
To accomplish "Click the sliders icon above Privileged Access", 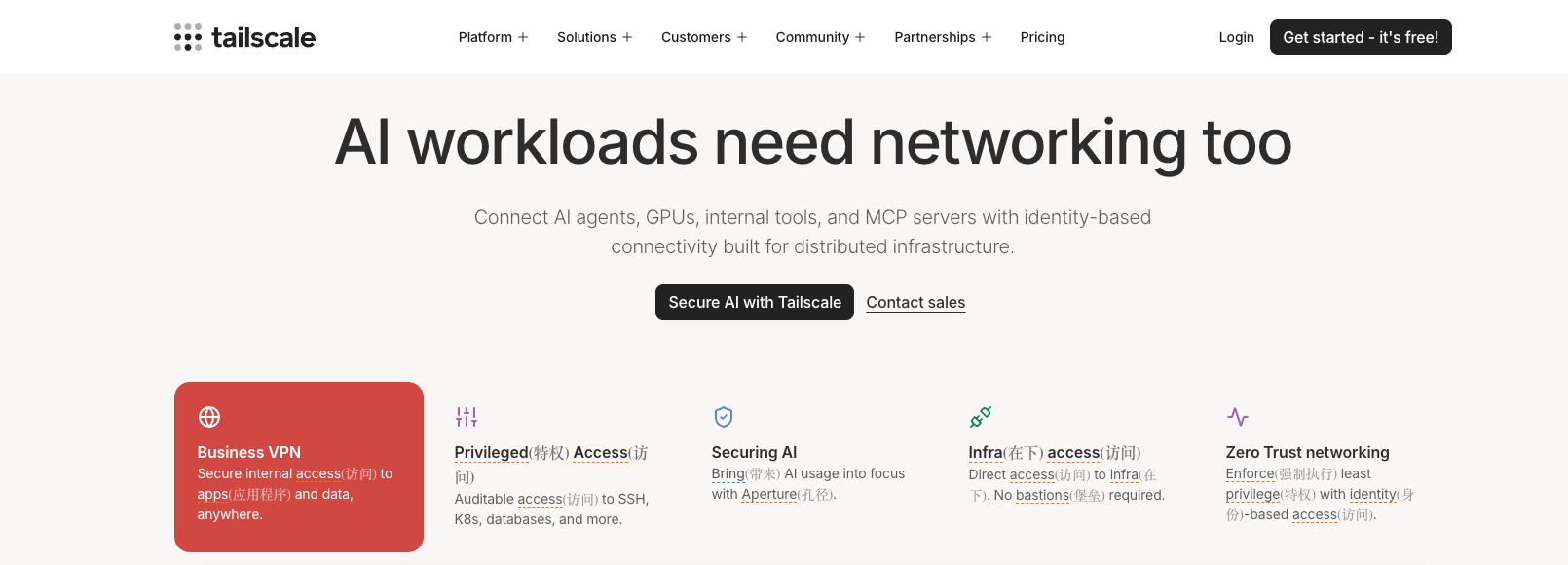I will (467, 417).
